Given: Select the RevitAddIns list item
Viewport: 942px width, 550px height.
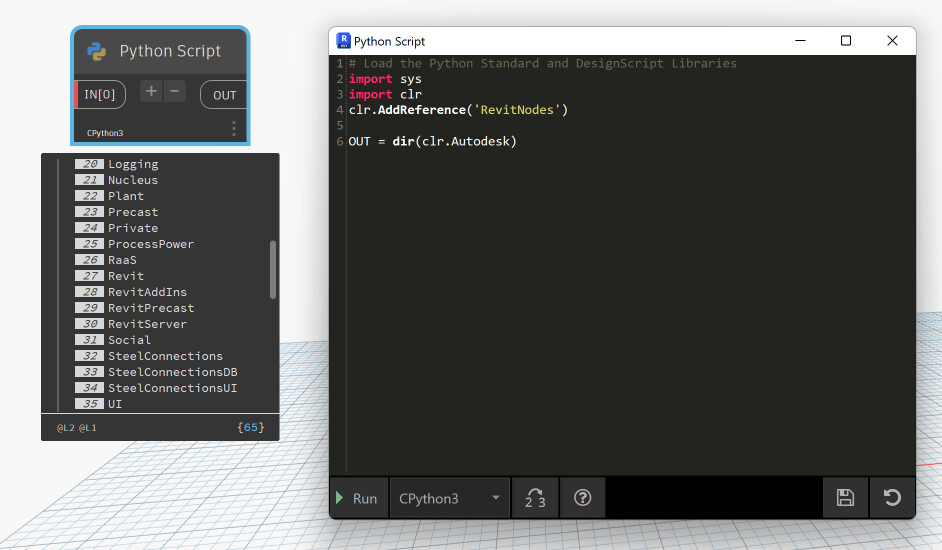Looking at the screenshot, I should click(x=147, y=292).
